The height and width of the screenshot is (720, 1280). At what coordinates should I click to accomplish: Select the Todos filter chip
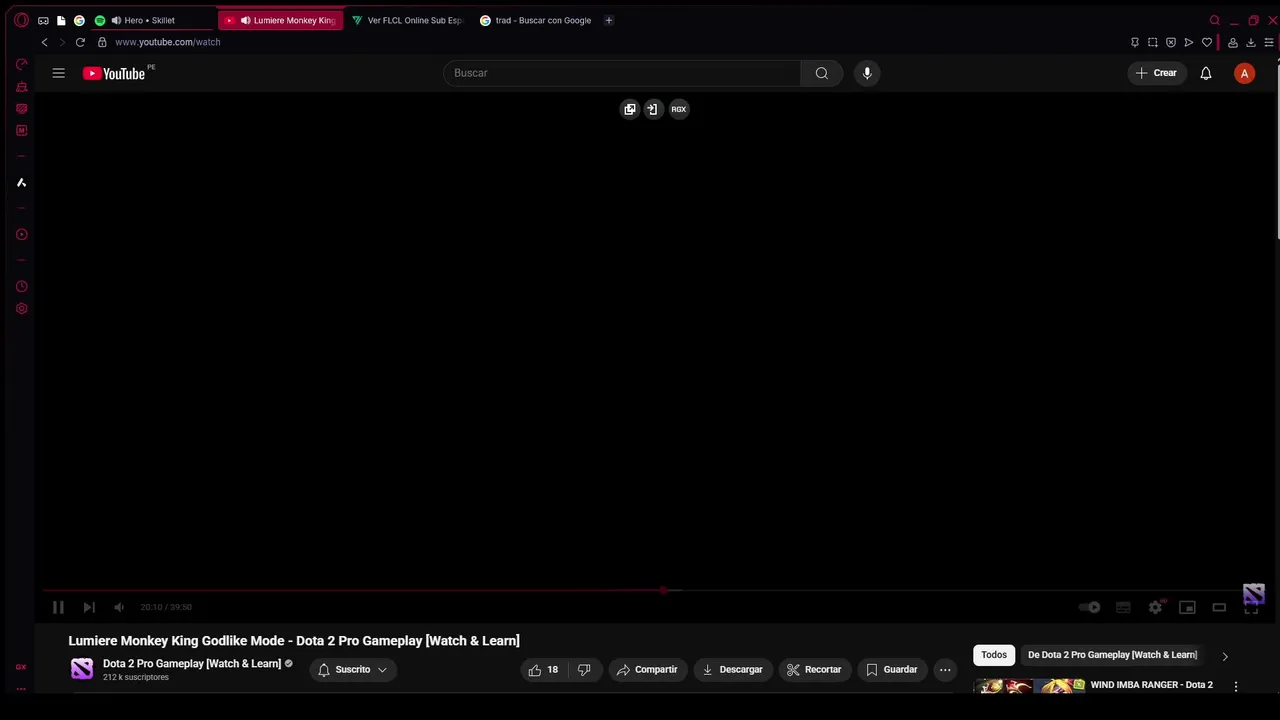click(994, 655)
